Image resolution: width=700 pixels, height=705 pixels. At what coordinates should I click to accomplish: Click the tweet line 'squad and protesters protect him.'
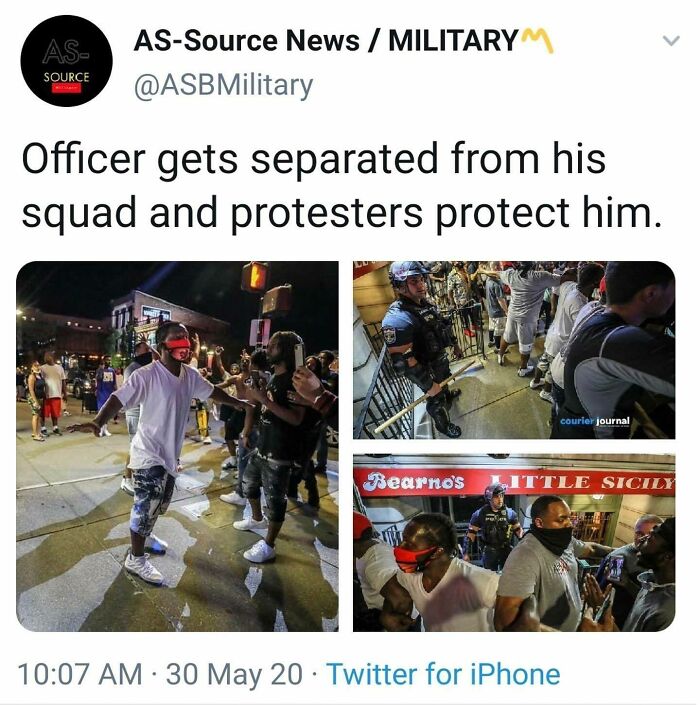click(x=342, y=213)
